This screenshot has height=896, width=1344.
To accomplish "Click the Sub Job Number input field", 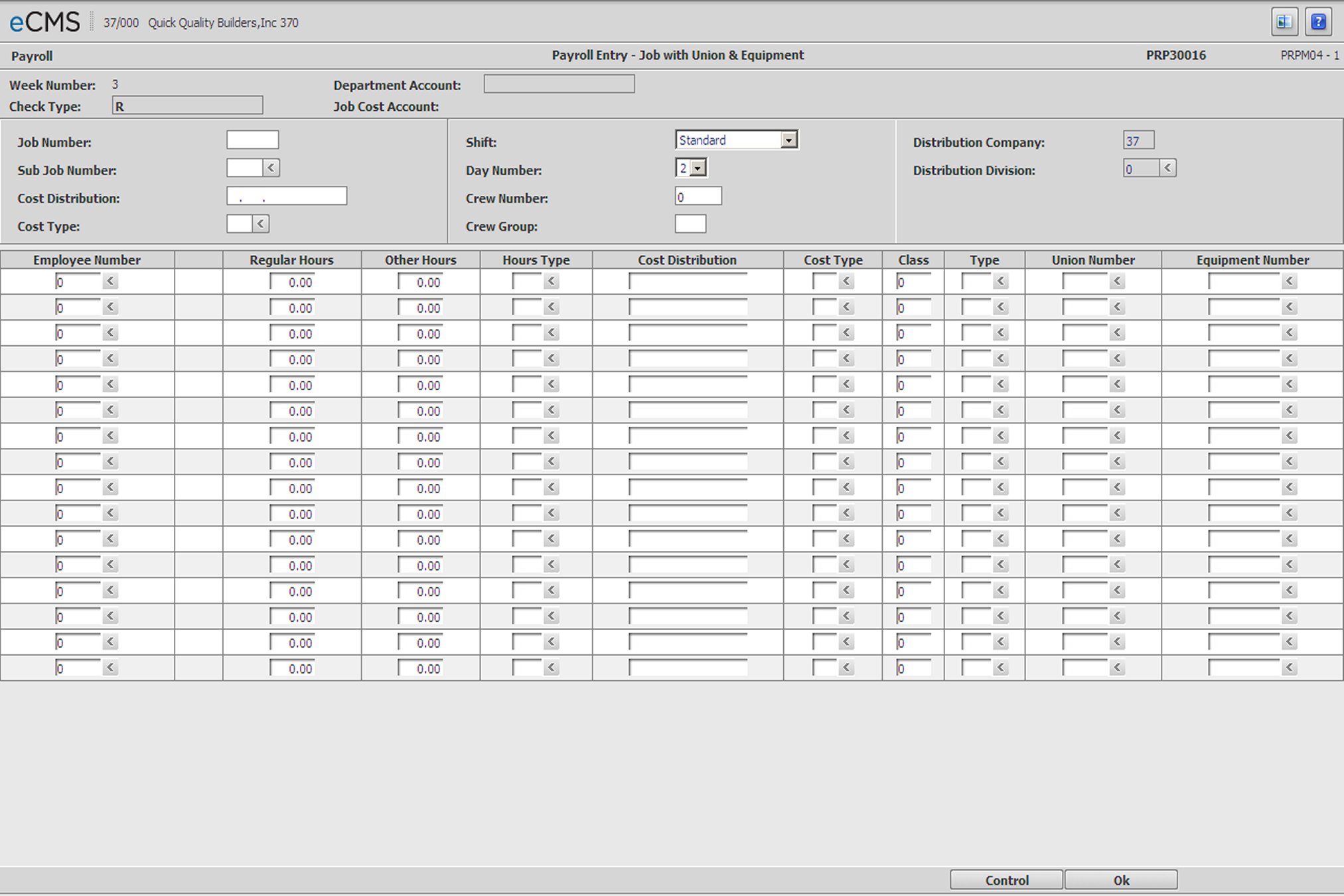I will (x=245, y=168).
